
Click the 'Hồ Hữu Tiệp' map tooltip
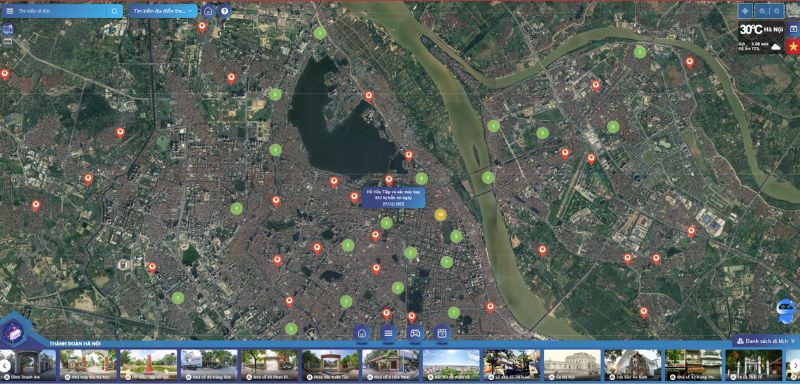[x=393, y=197]
